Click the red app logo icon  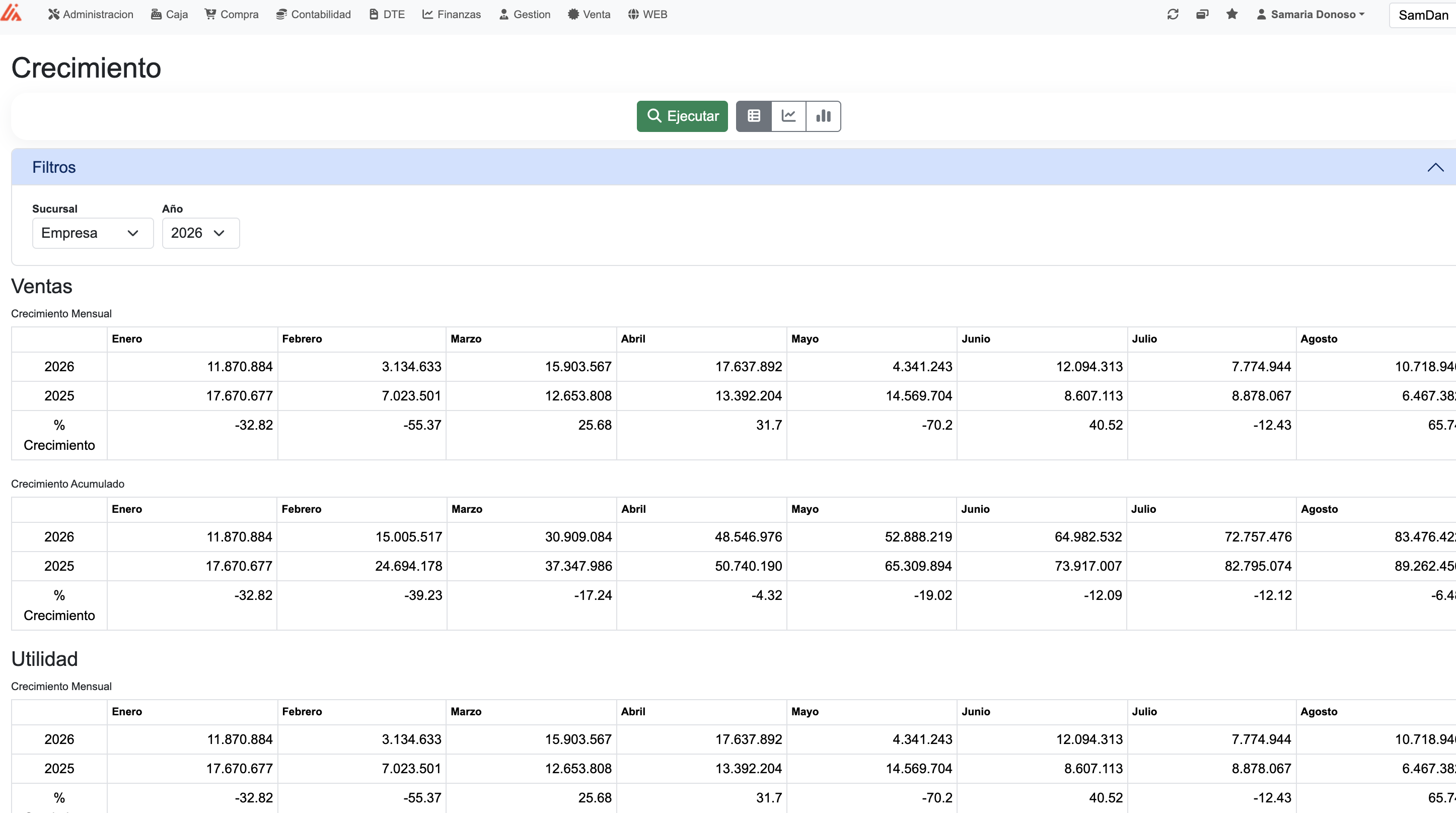click(11, 13)
